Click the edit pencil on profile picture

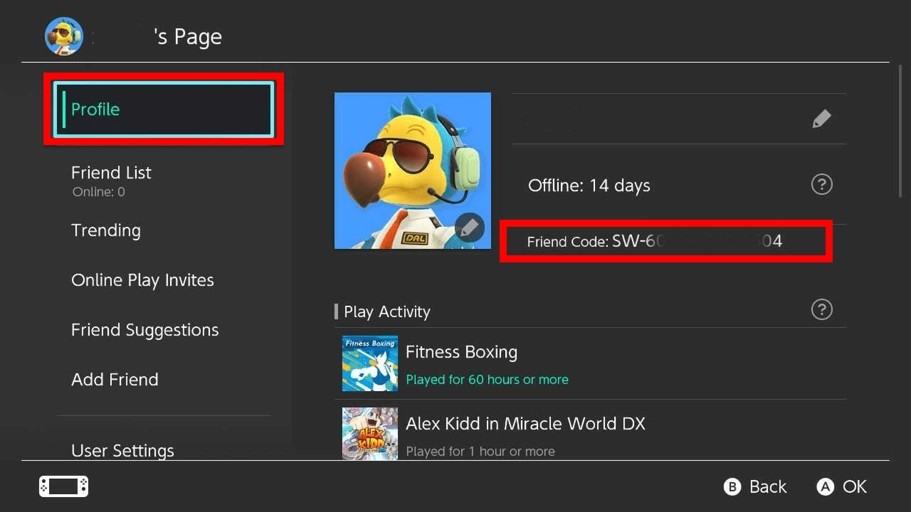tap(469, 227)
